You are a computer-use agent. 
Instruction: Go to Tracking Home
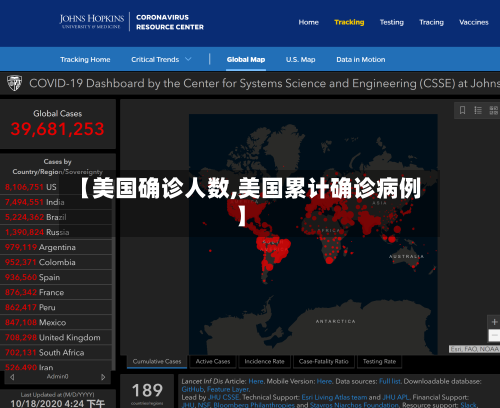click(85, 59)
